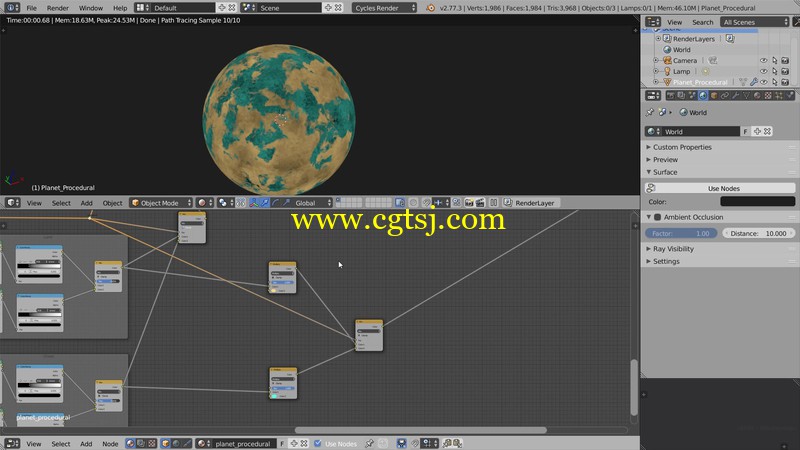800x450 pixels.
Task: Open the Modifiers properties tab (wrench icon)
Action: pos(735,95)
